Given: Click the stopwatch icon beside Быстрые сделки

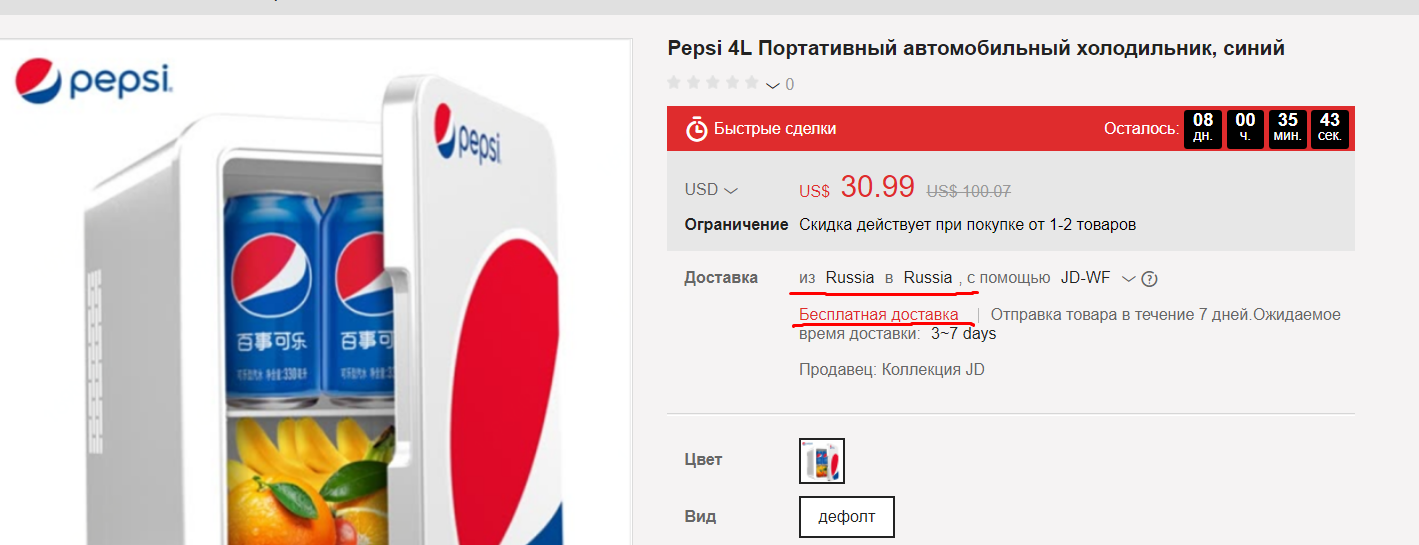Looking at the screenshot, I should click(696, 129).
